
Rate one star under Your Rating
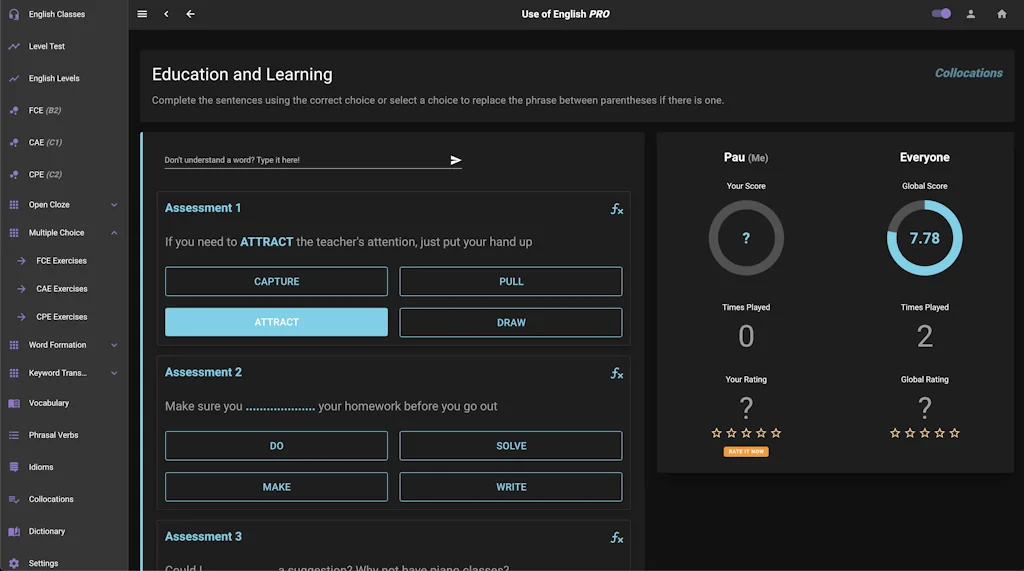716,433
